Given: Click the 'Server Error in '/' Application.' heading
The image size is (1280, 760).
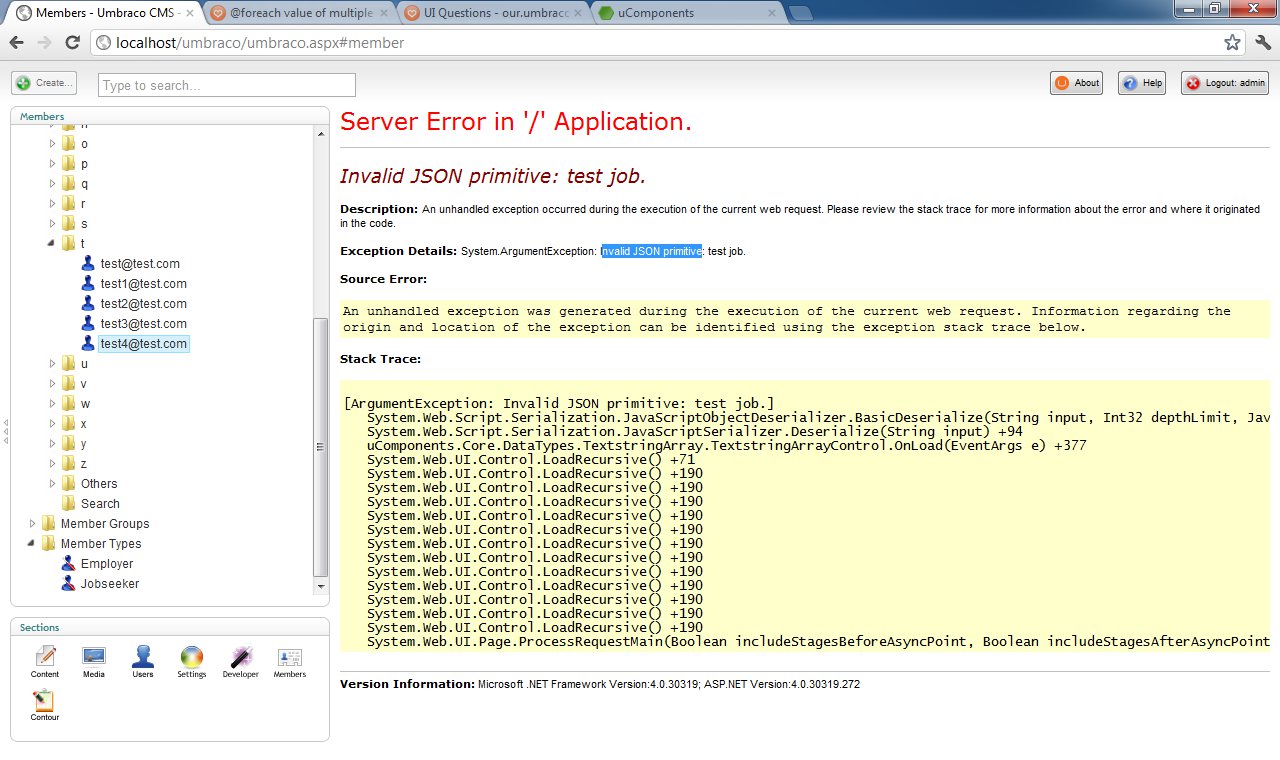Looking at the screenshot, I should coord(516,122).
